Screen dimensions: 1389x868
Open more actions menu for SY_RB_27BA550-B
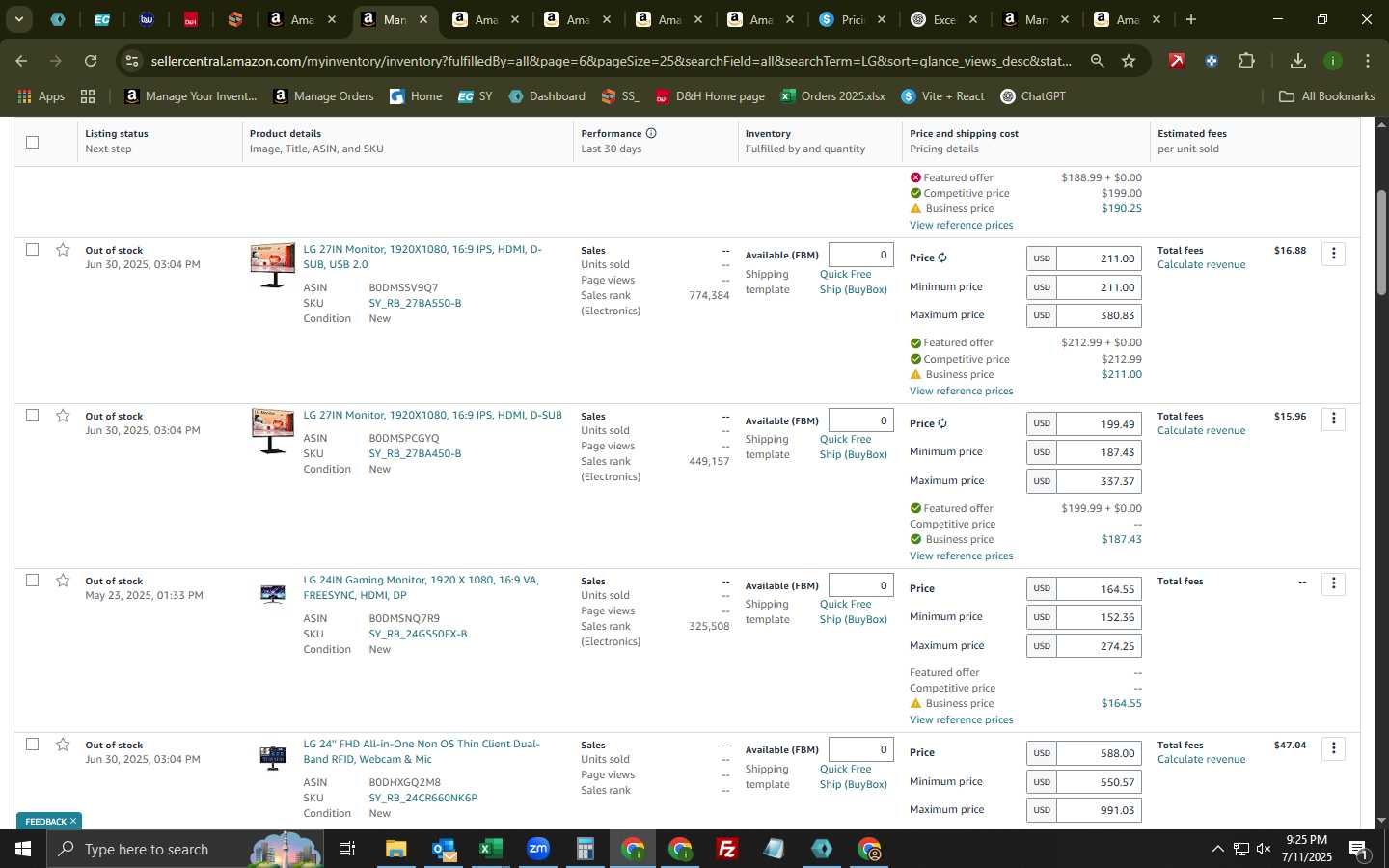(1333, 254)
